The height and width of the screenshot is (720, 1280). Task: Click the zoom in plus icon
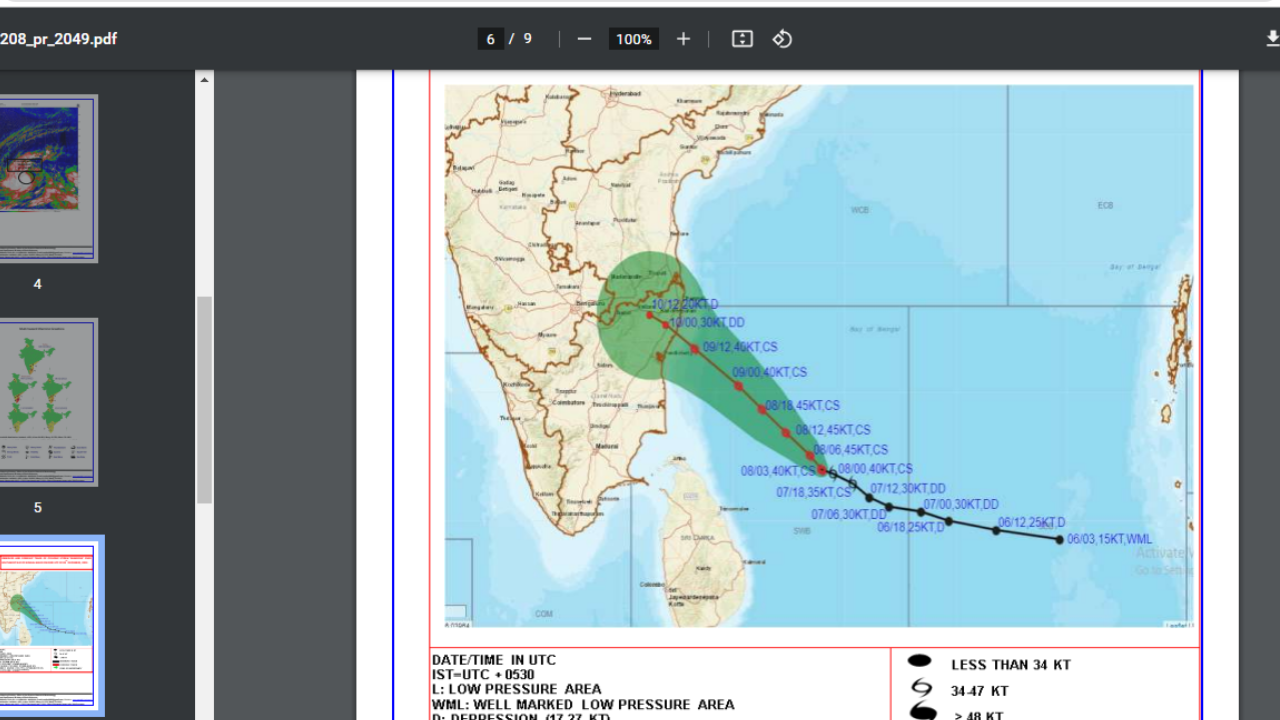[683, 39]
